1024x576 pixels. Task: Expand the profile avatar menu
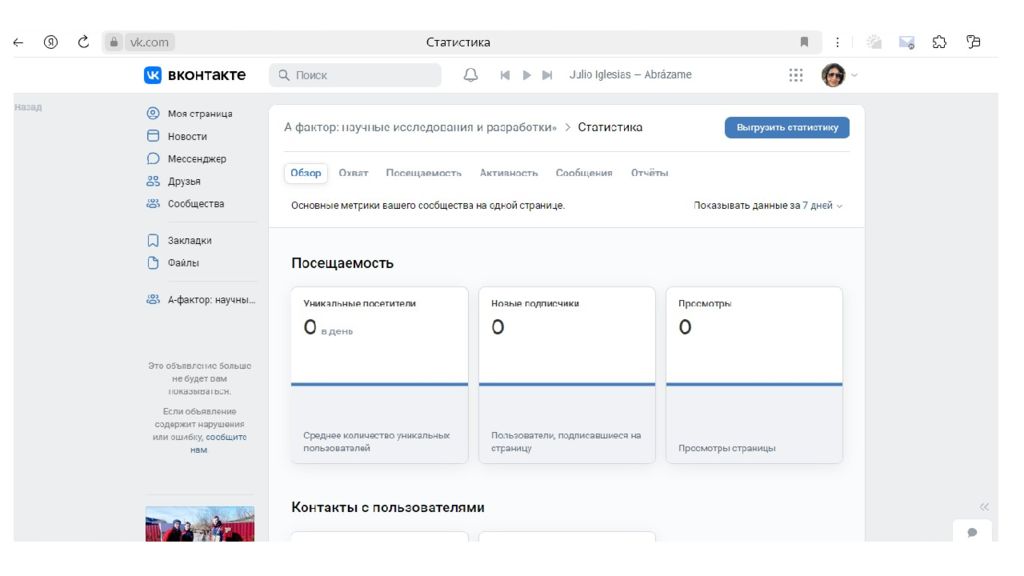coord(838,75)
